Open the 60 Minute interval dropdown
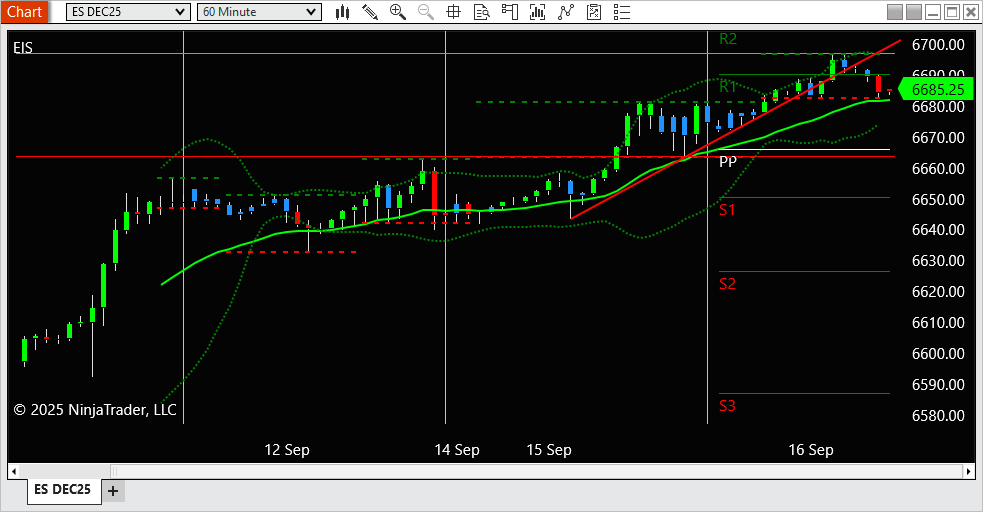This screenshot has height=512, width=983. coord(259,12)
